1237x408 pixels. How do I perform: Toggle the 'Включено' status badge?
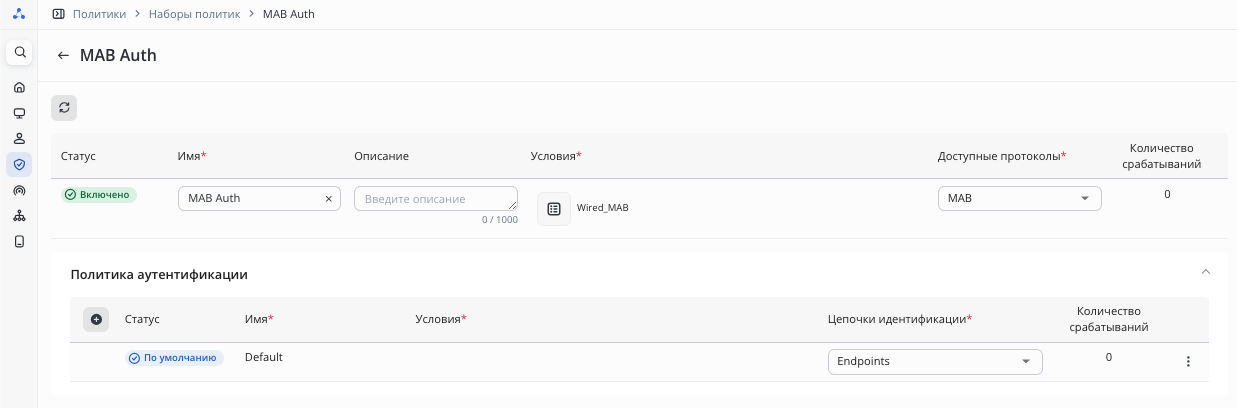click(x=99, y=195)
